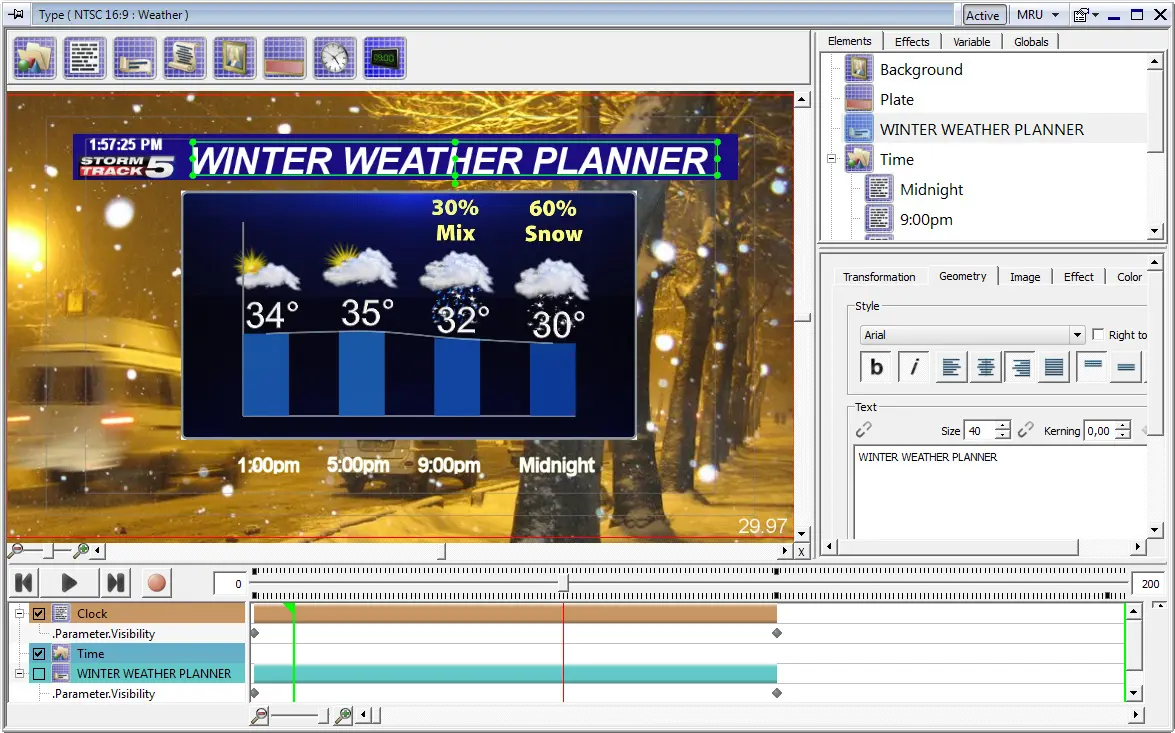1175x733 pixels.
Task: Open the Arial font dropdown
Action: tap(1077, 335)
